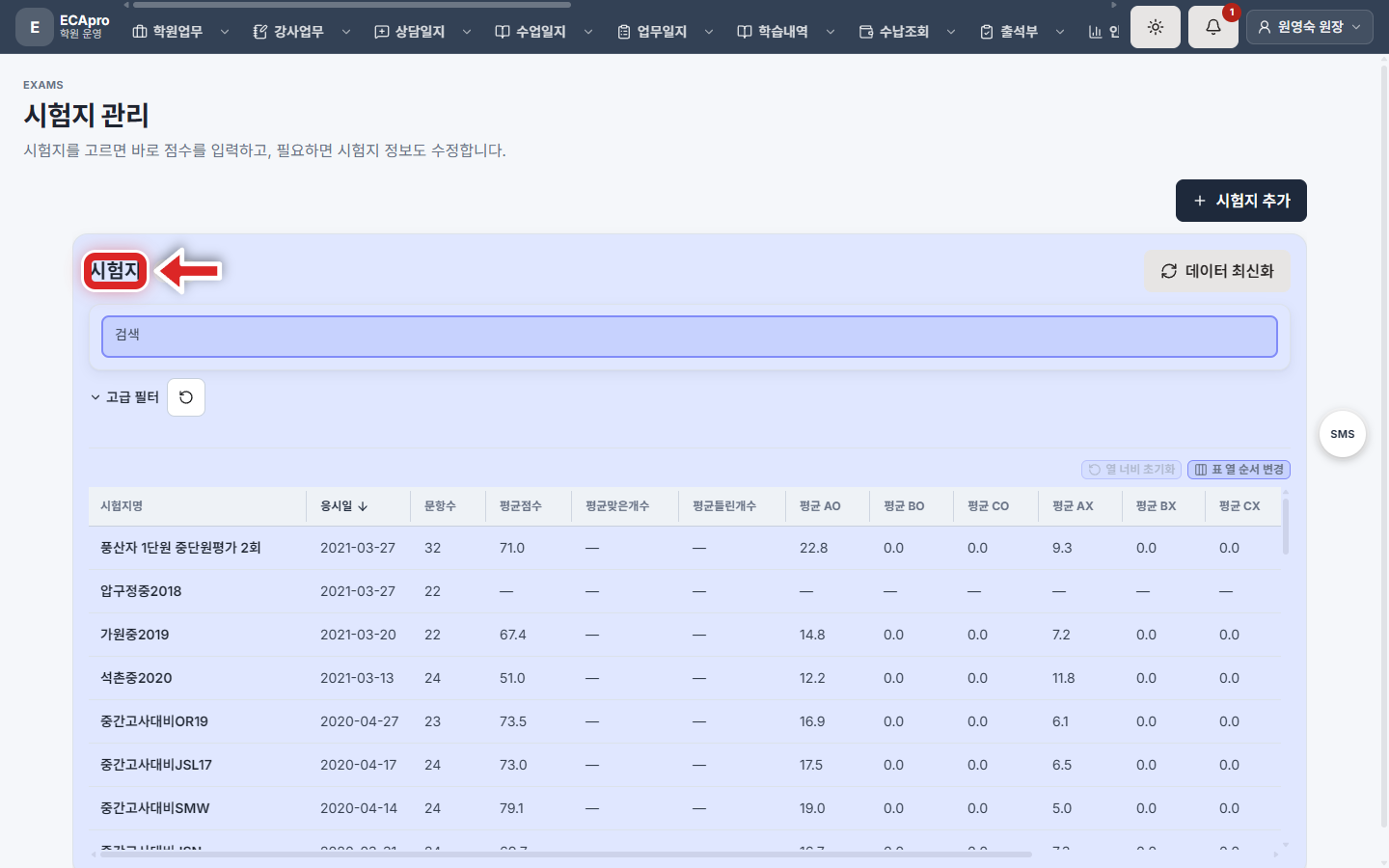Click 문항수 column header
This screenshot has width=1389, height=868.
coord(448,506)
